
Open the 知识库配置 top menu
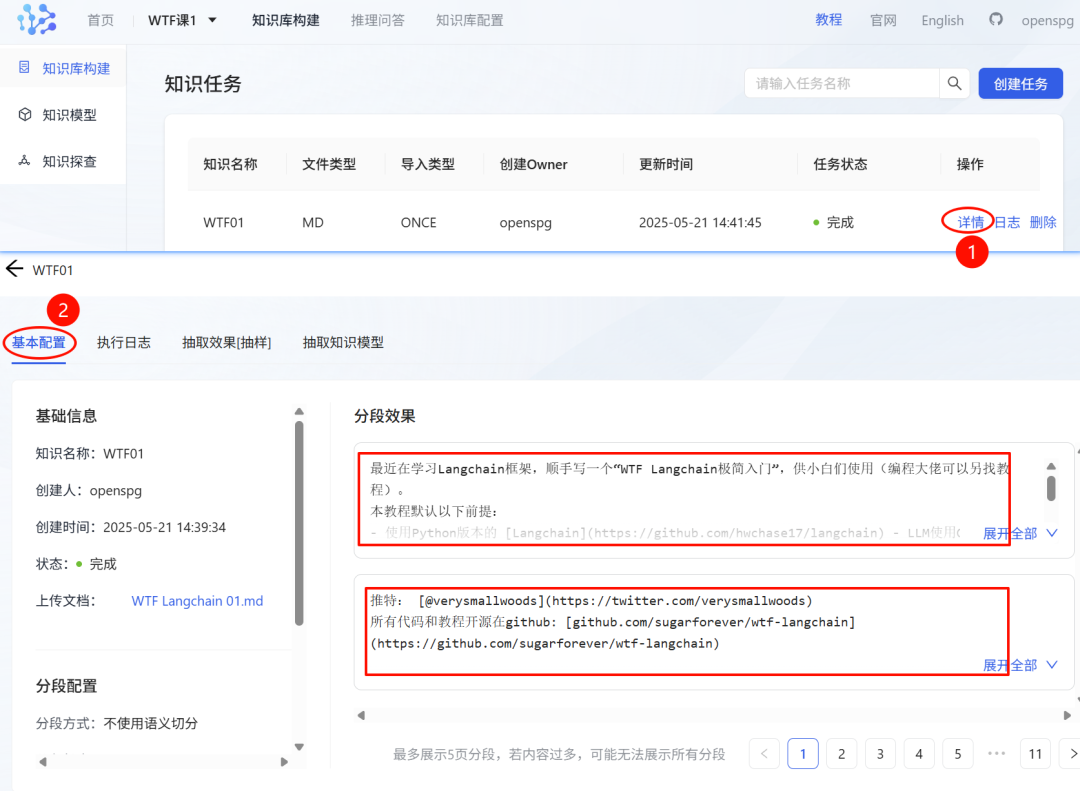[x=470, y=20]
